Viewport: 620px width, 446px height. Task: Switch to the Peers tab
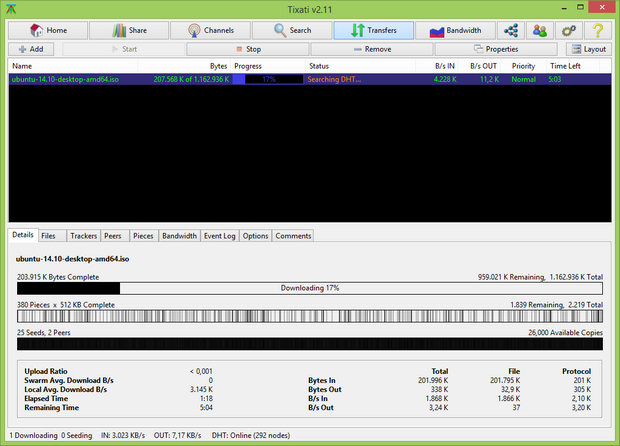coord(113,236)
